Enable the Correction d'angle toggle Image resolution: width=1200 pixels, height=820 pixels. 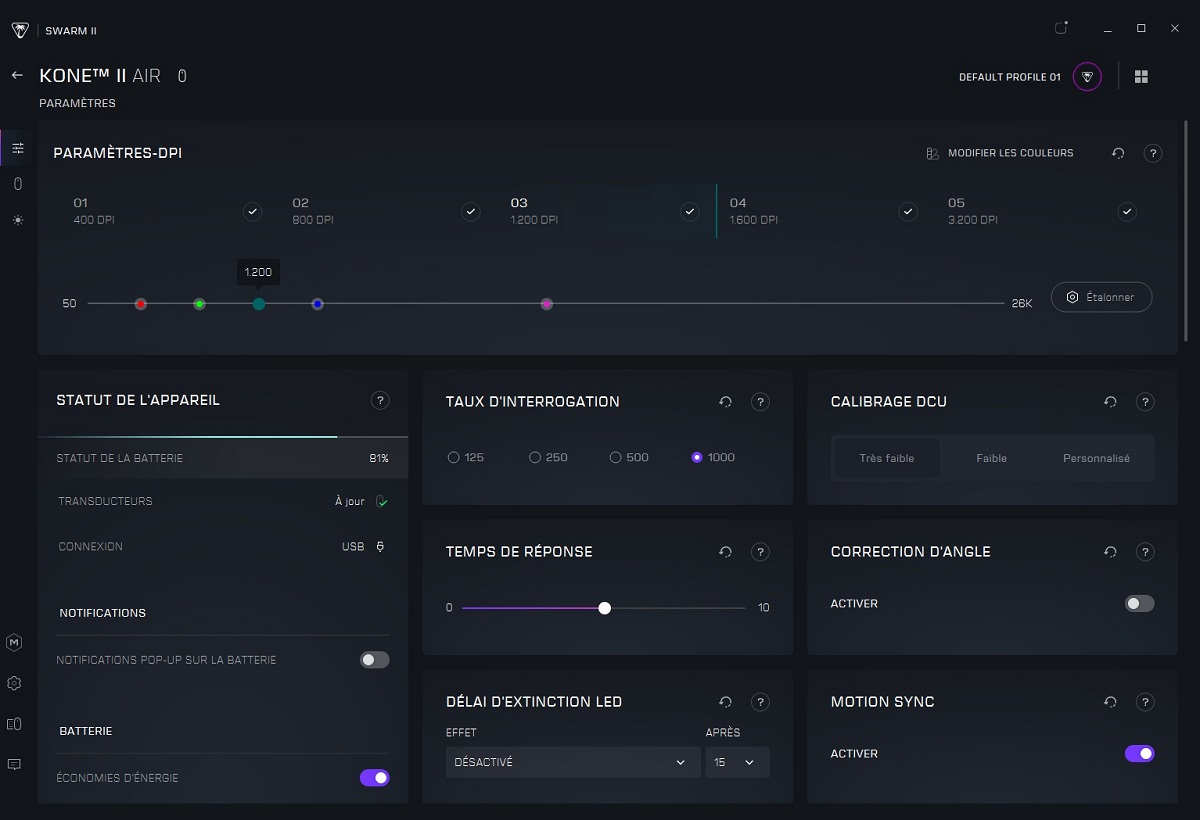click(x=1139, y=604)
